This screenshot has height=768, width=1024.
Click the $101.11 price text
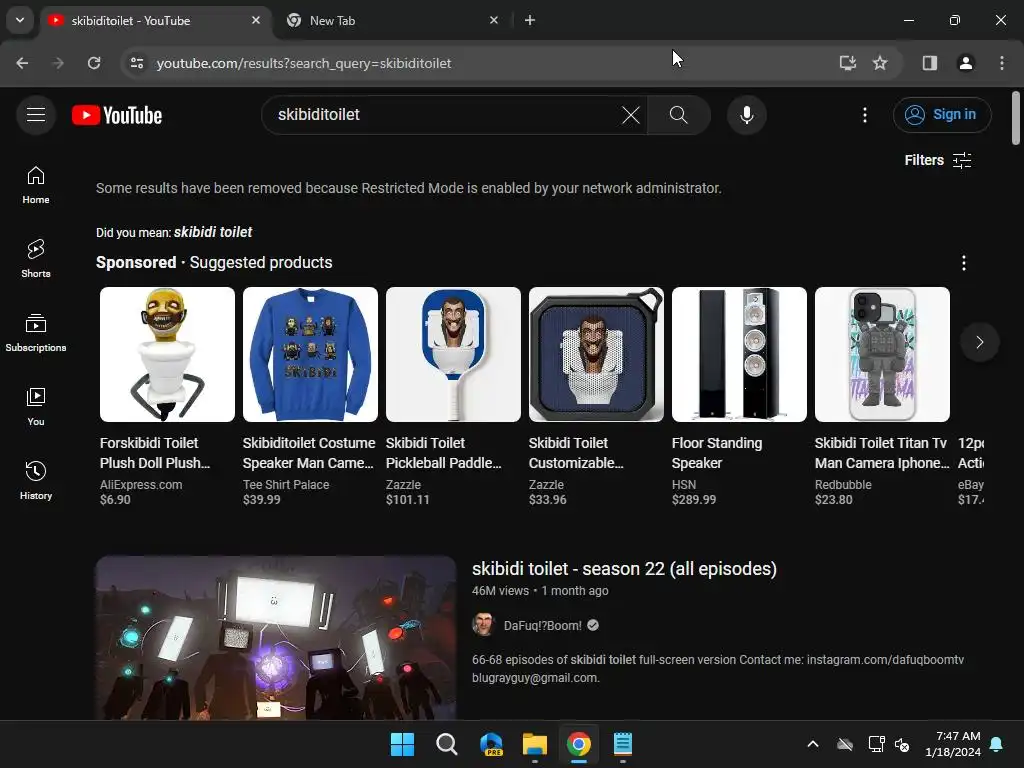coord(408,500)
